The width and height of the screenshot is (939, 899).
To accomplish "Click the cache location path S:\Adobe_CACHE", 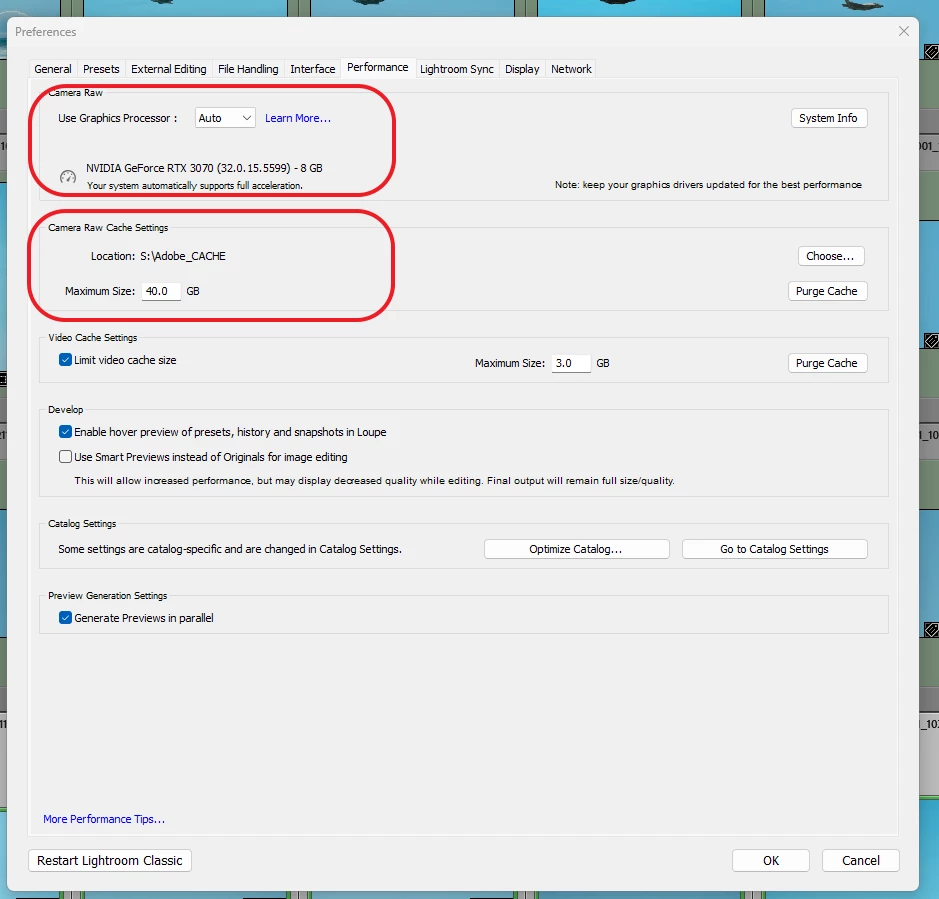I will pos(183,256).
